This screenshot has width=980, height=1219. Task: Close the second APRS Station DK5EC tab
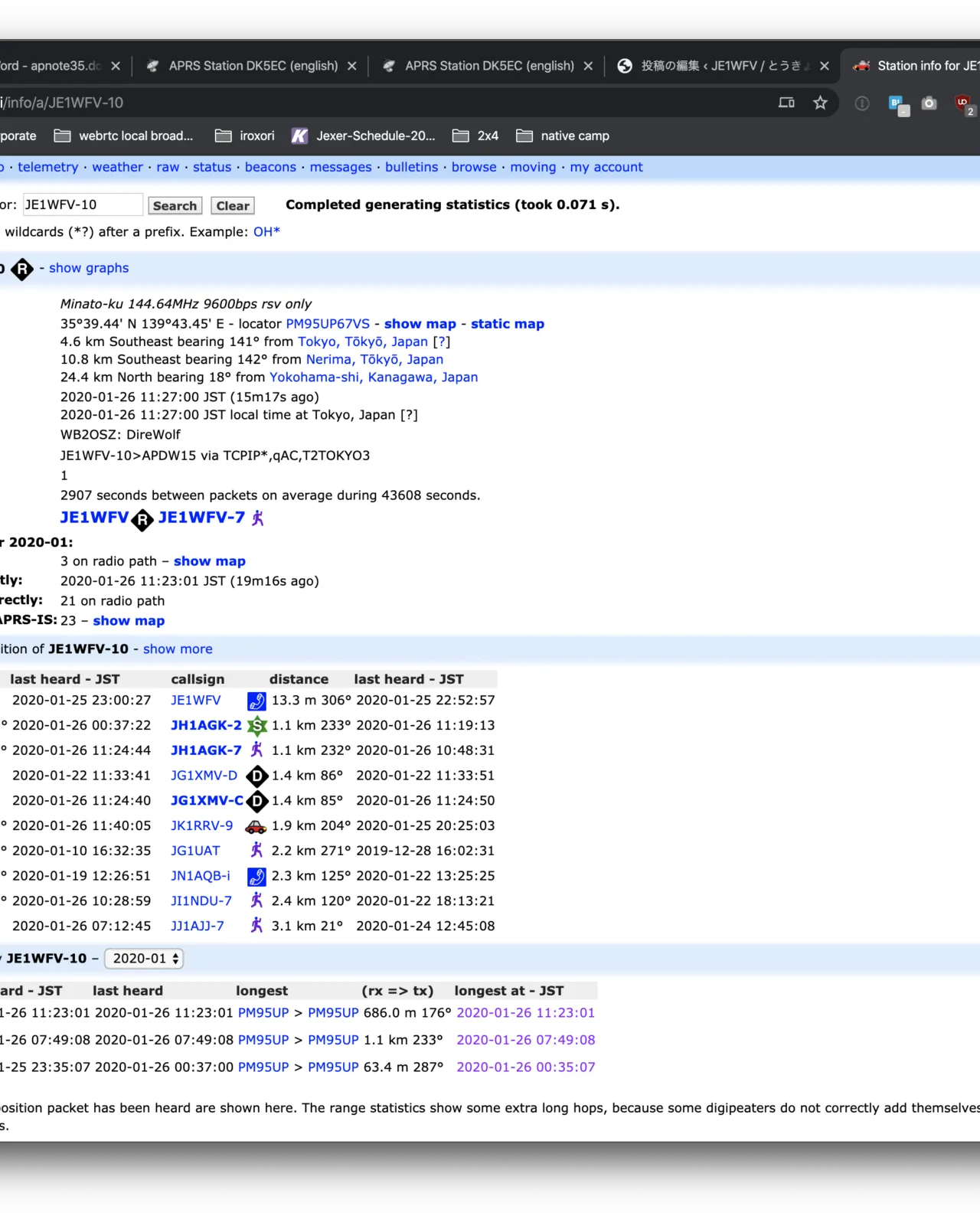(x=588, y=66)
